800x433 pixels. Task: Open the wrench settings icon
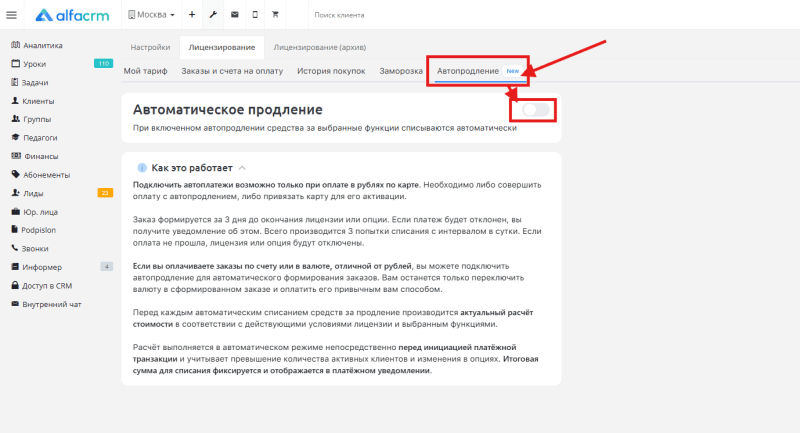[x=213, y=16]
